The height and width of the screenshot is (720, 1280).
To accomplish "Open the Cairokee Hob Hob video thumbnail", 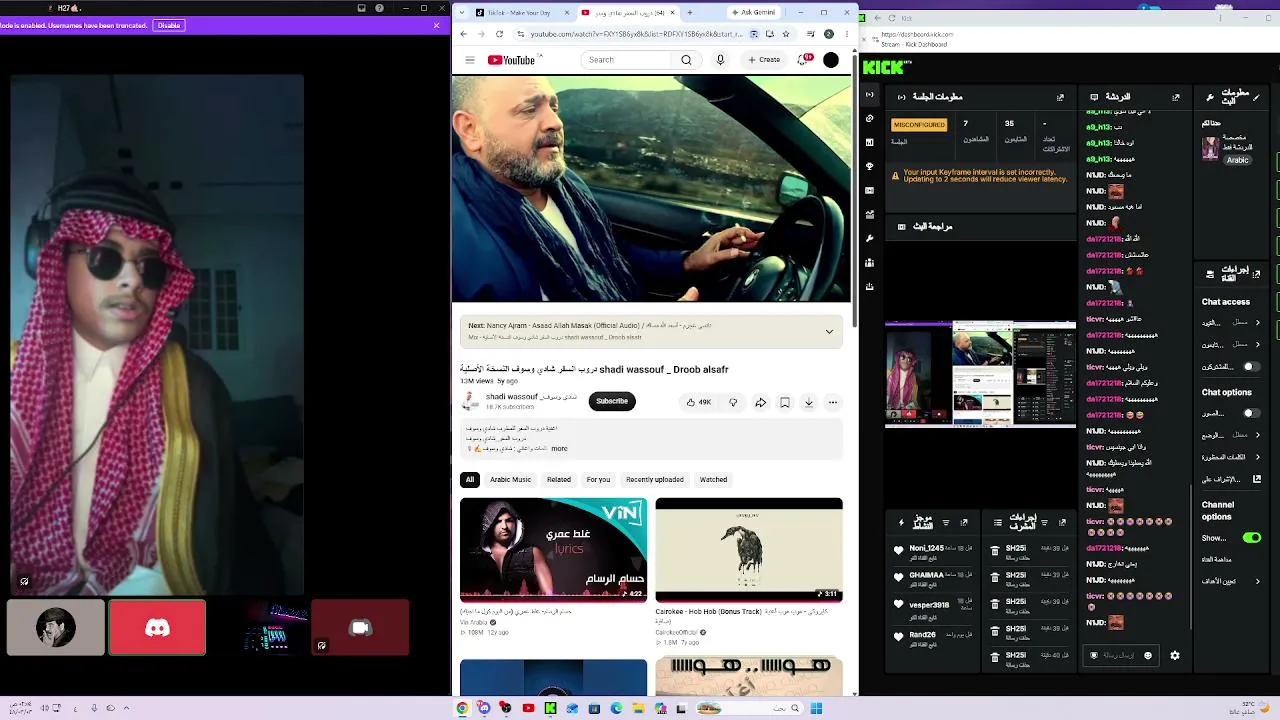I will [x=749, y=550].
